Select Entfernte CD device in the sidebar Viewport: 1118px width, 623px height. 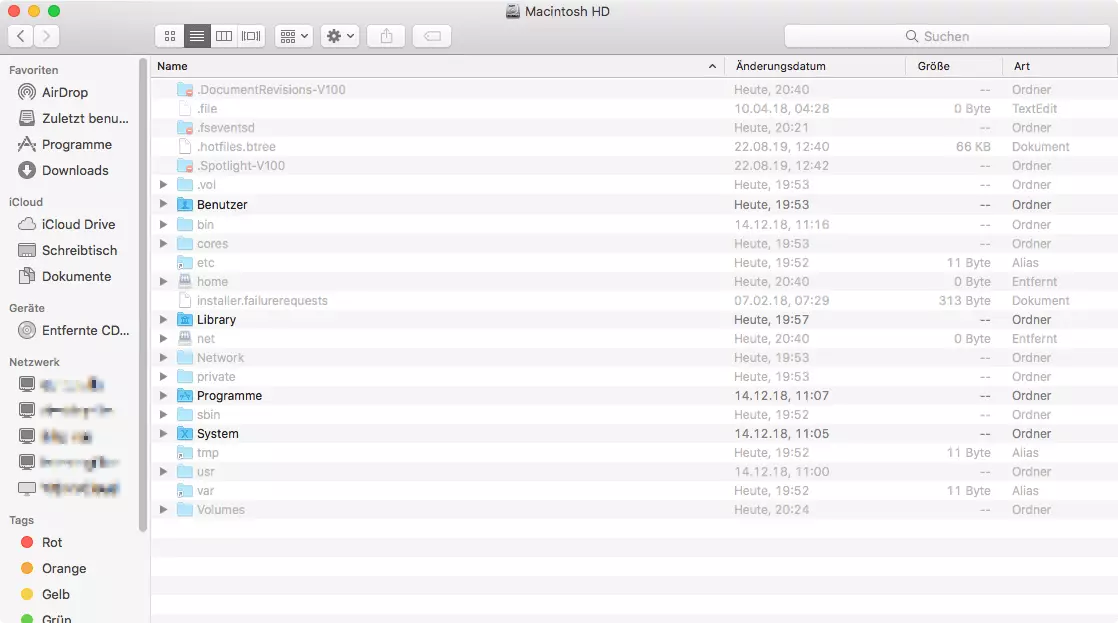click(75, 331)
